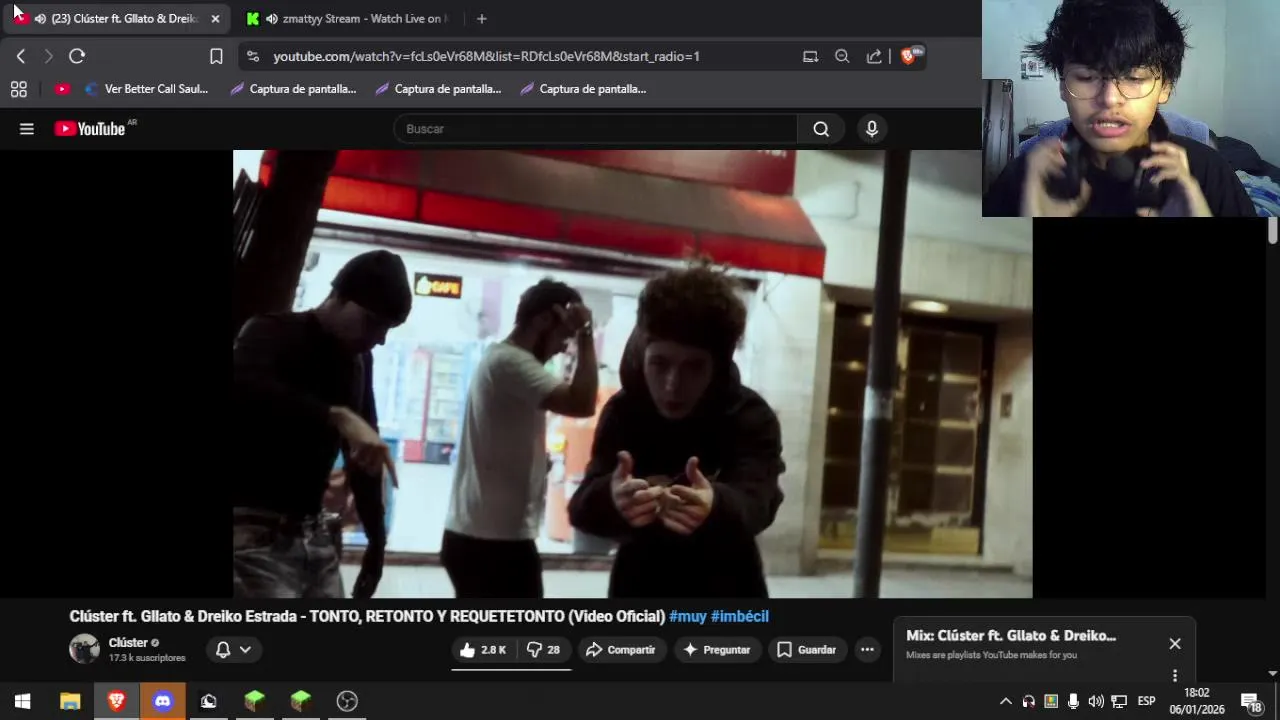Open the three-dot more actions menu beside Guardar
This screenshot has width=1280, height=720.
(x=867, y=650)
